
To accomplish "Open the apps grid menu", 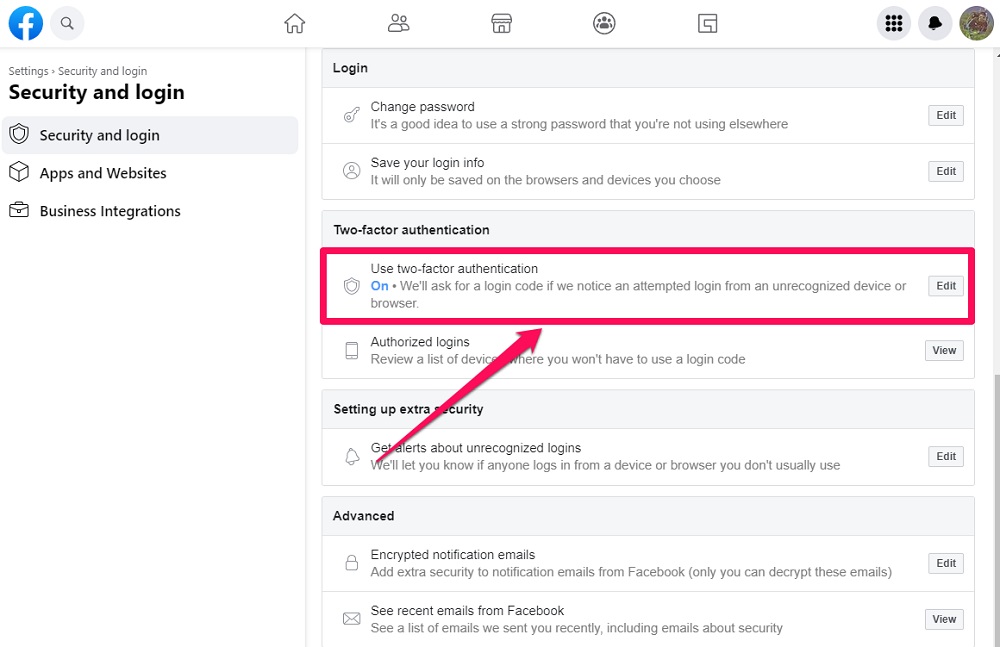I will click(893, 23).
